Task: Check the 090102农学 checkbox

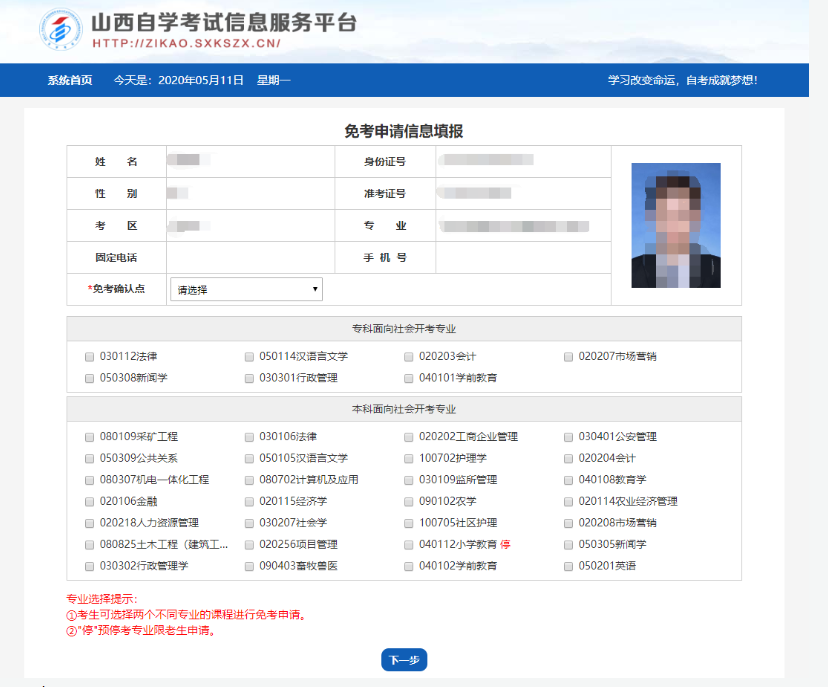Action: click(409, 502)
